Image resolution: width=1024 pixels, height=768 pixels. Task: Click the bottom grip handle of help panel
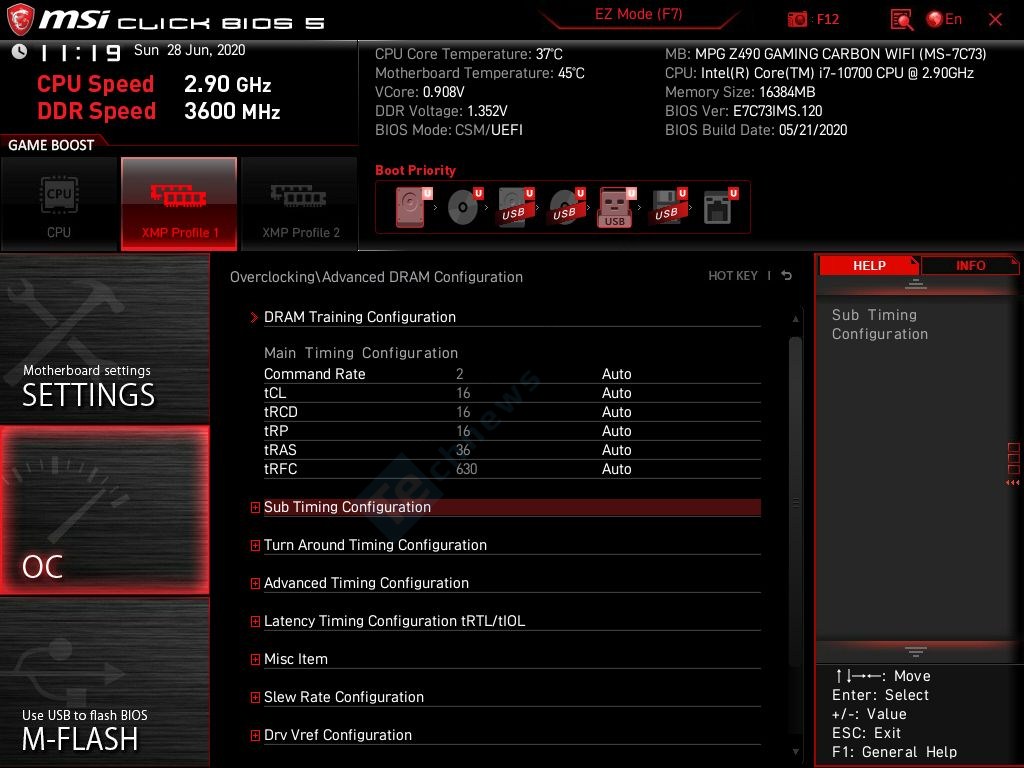pyautogui.click(x=916, y=651)
